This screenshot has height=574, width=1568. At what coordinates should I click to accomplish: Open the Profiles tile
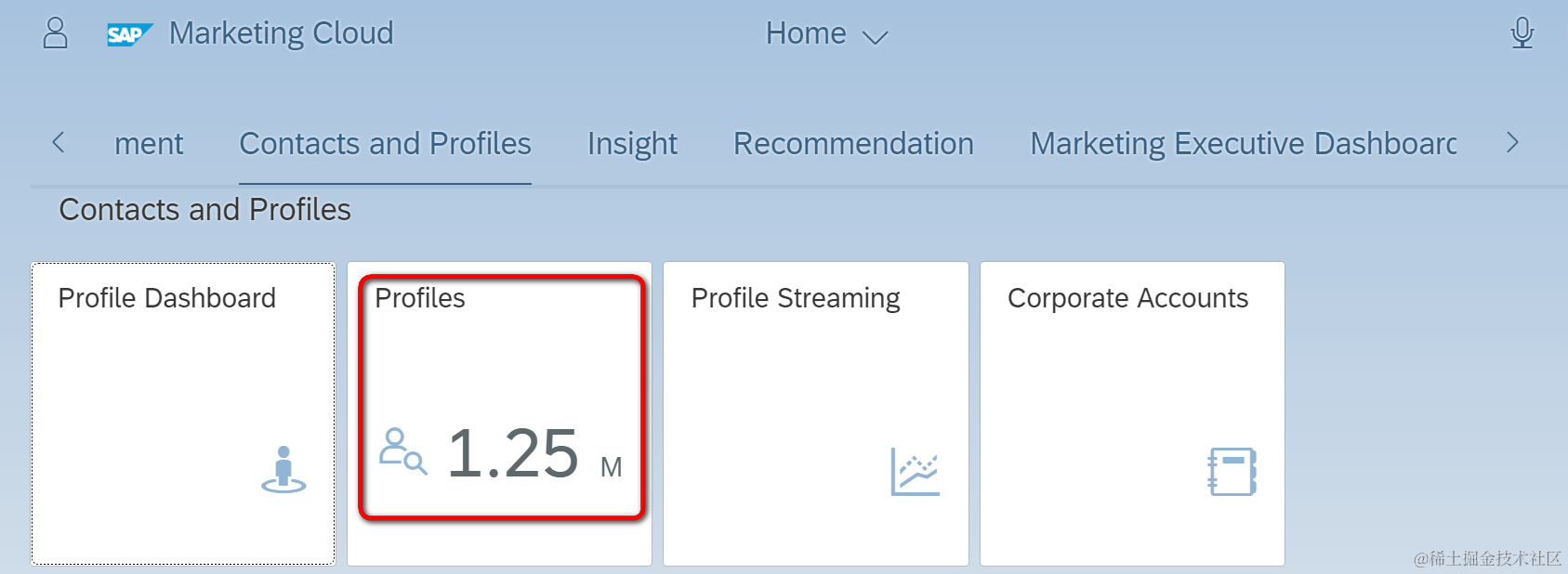(x=500, y=413)
